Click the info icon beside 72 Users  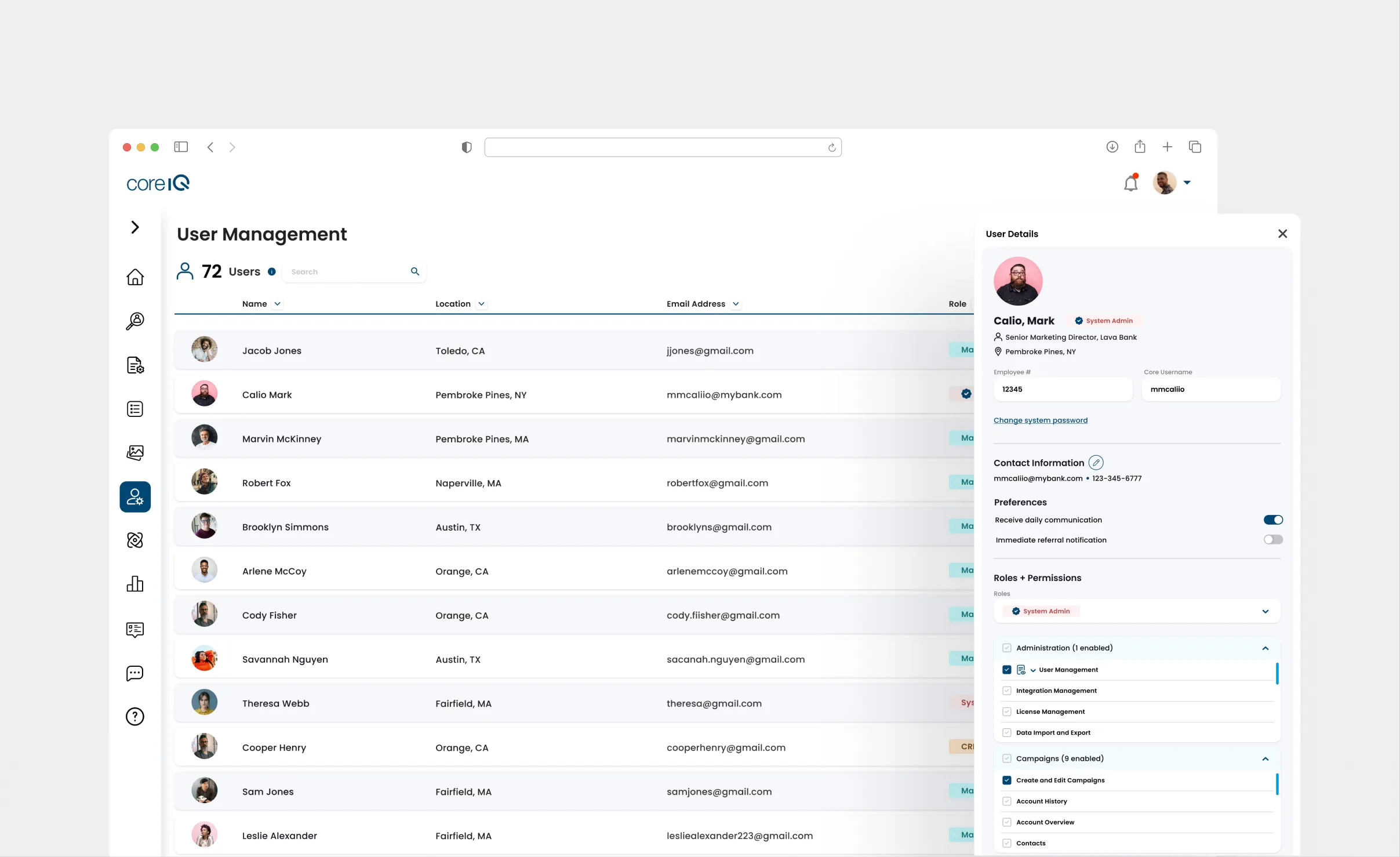(272, 271)
